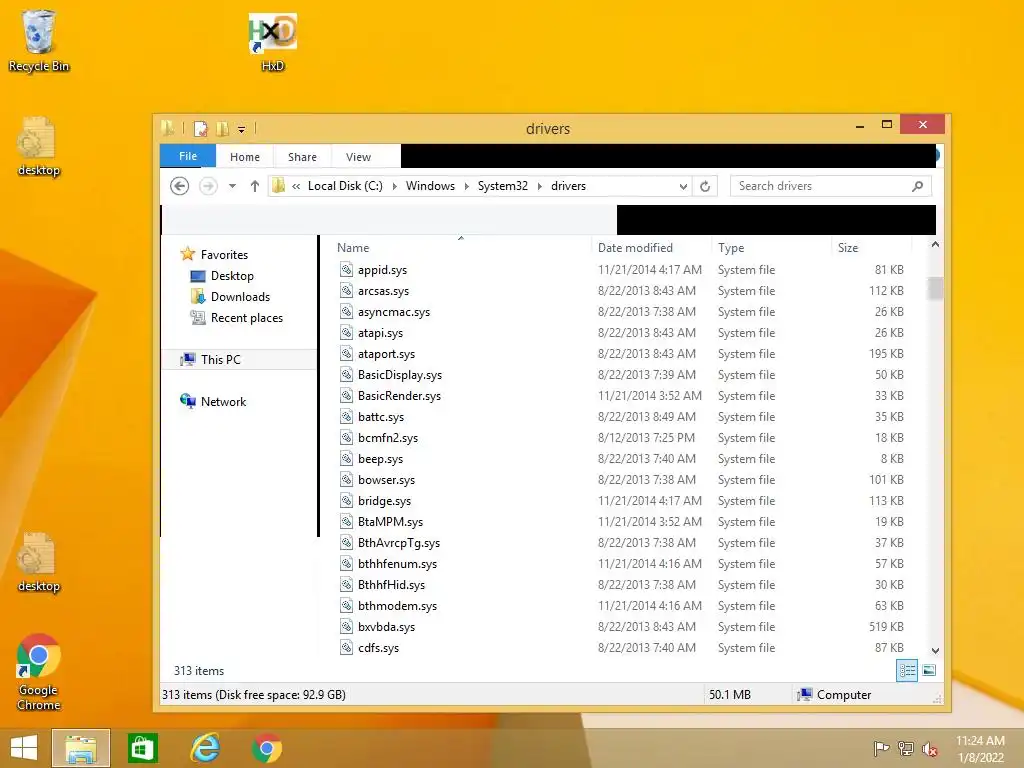Switch to Large icons view layout

(x=929, y=670)
